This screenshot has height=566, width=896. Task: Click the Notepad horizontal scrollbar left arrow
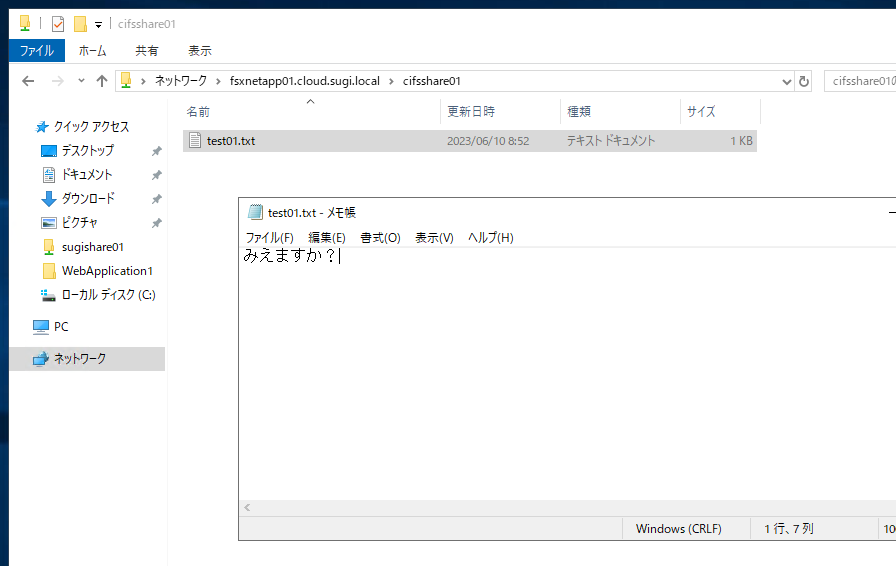point(247,507)
